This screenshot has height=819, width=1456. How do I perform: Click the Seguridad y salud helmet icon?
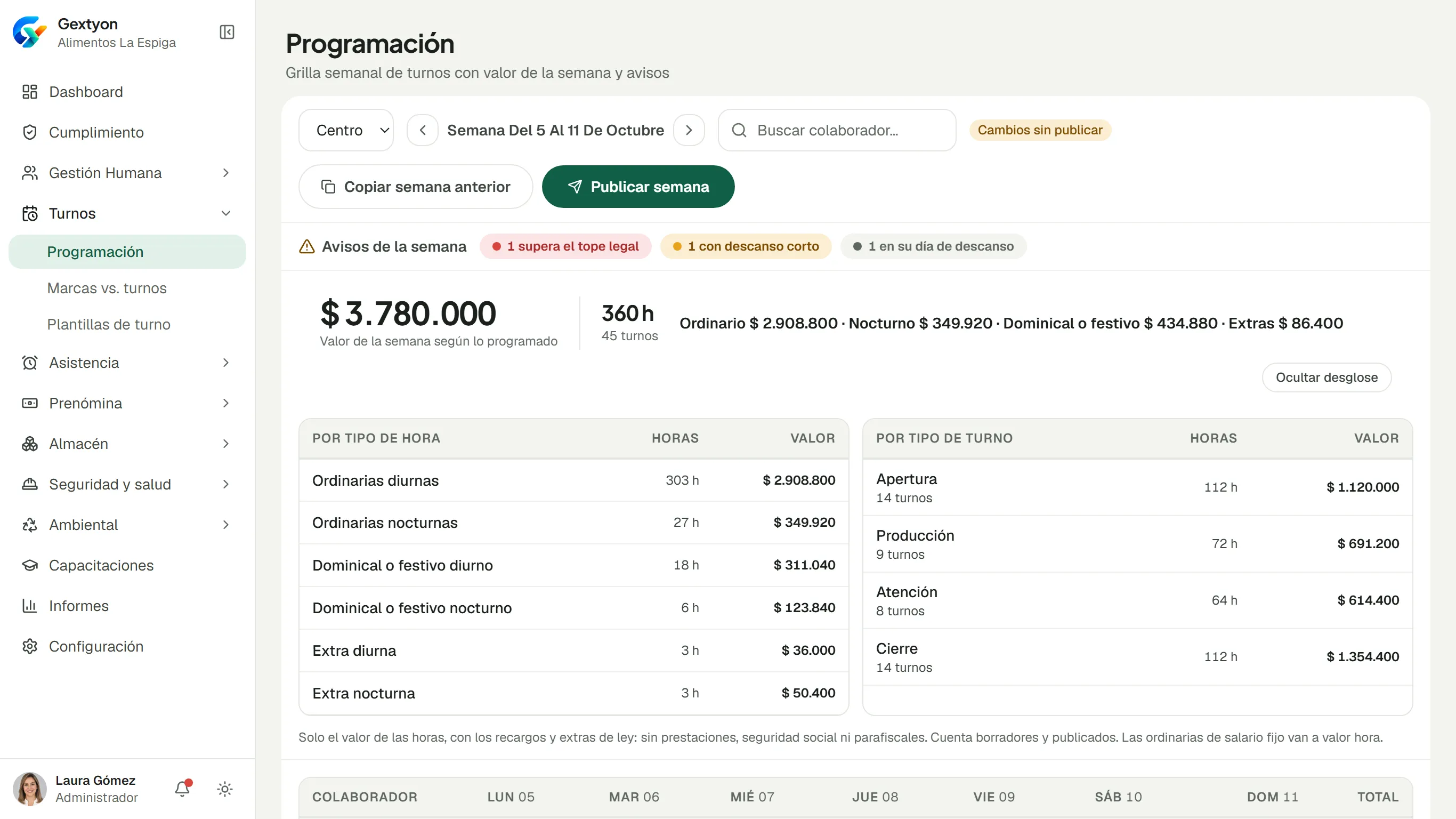coord(29,484)
